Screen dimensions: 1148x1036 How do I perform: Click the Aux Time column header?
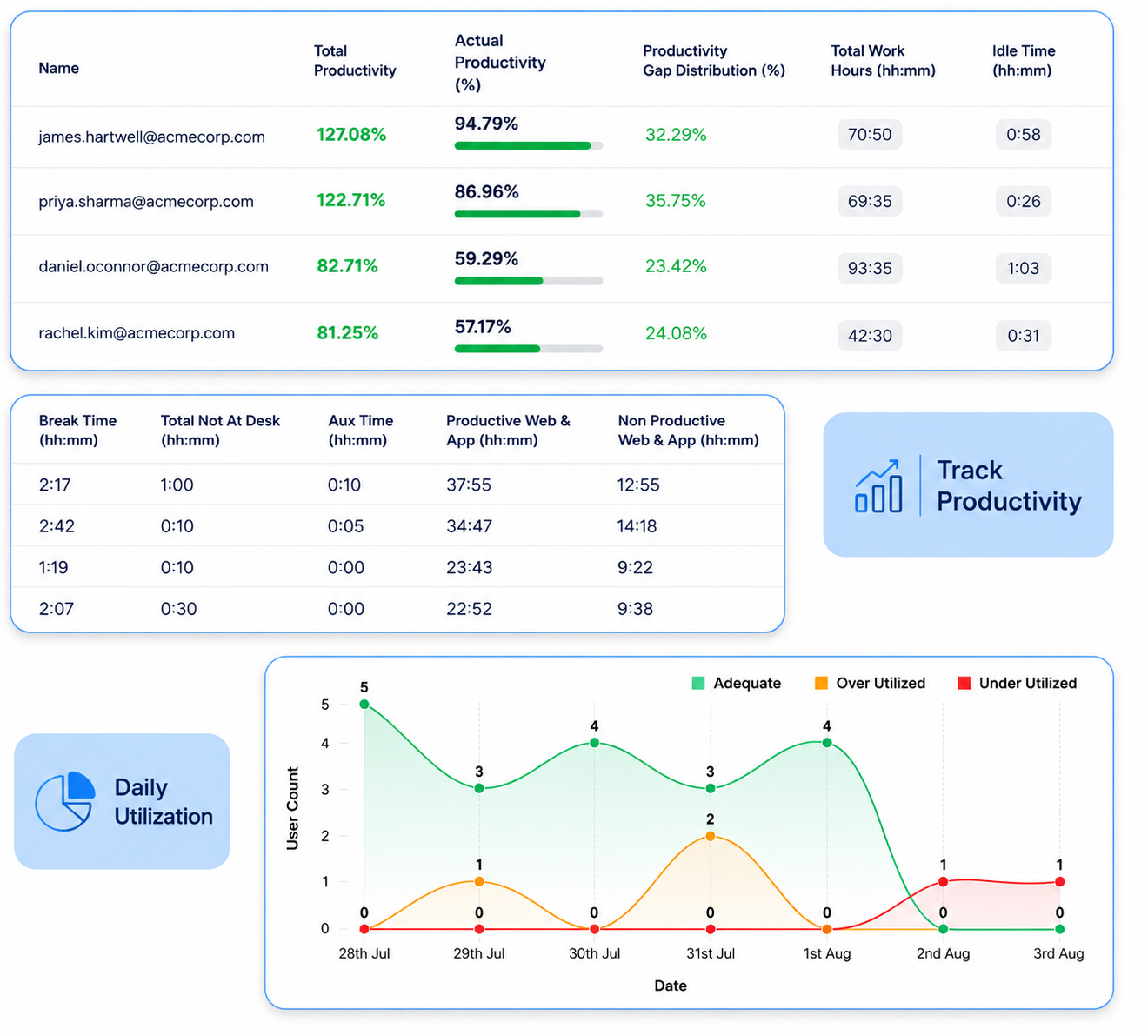click(361, 431)
